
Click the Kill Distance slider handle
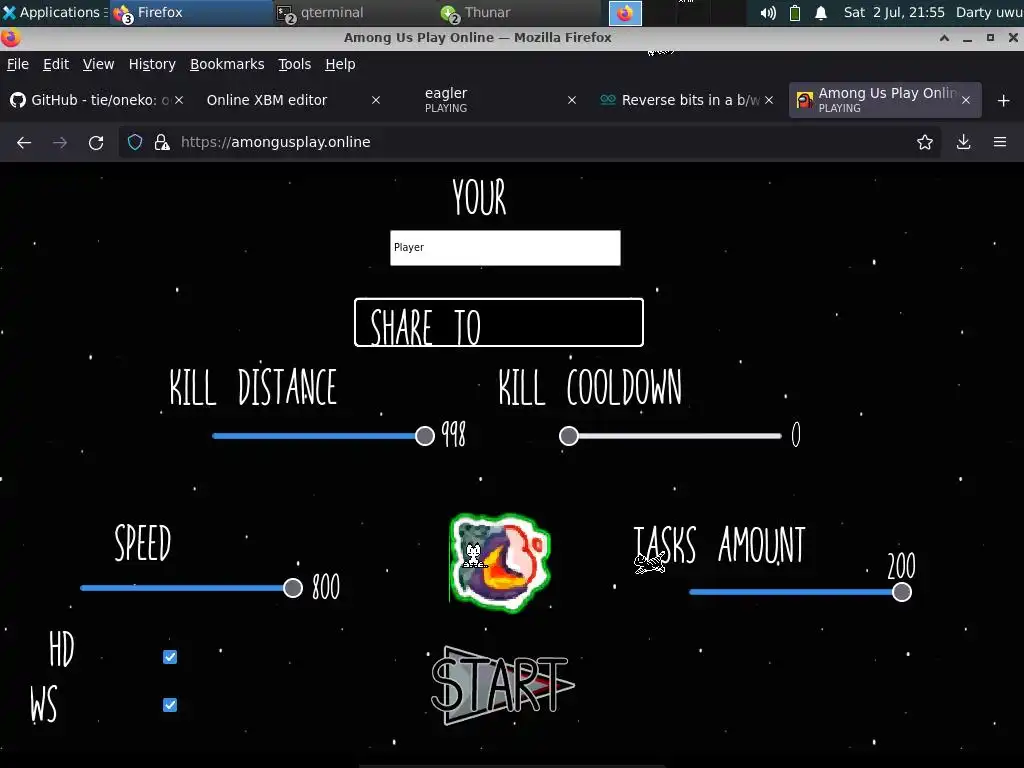point(424,436)
